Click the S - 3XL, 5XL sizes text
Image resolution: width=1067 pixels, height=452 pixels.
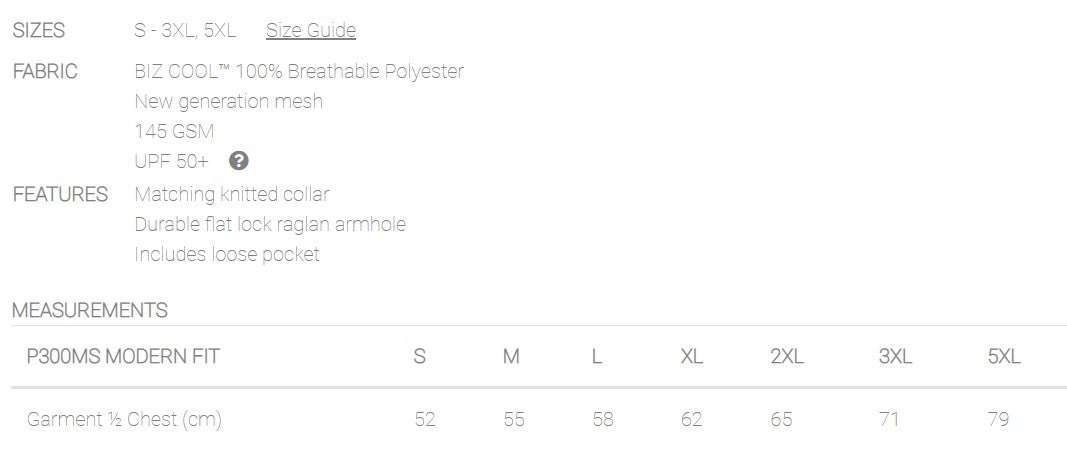pyautogui.click(x=186, y=31)
